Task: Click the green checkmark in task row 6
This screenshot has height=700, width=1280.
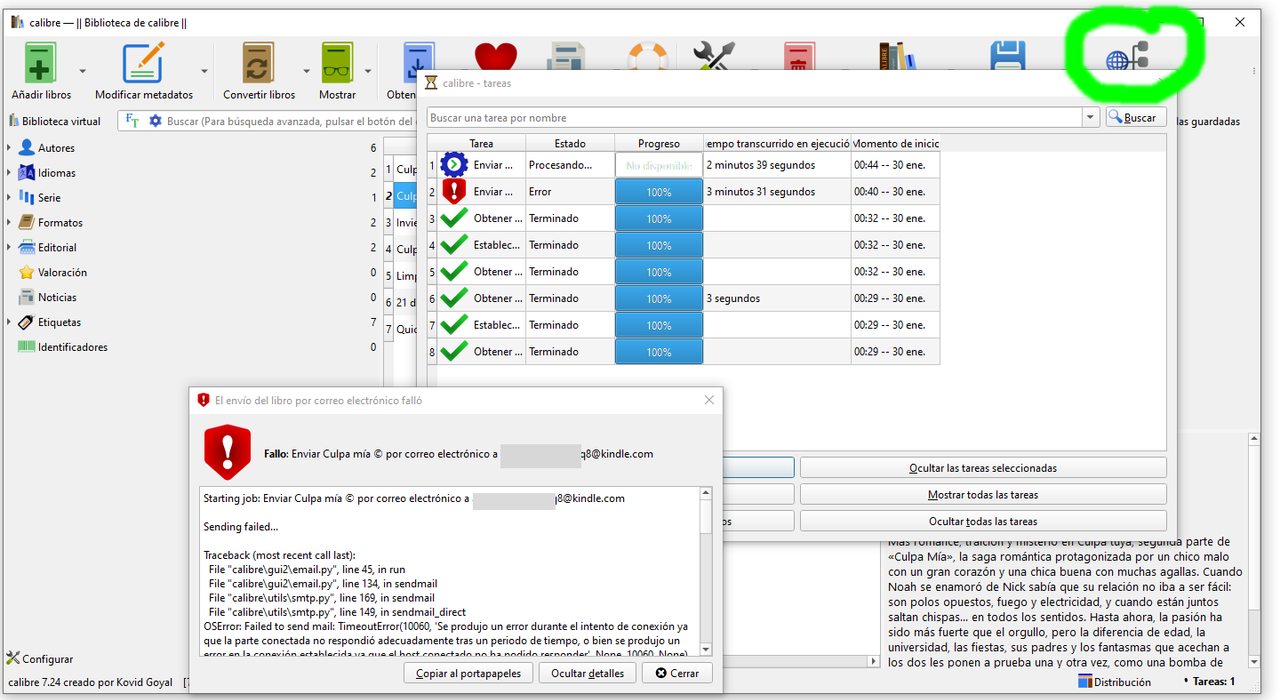Action: (454, 298)
